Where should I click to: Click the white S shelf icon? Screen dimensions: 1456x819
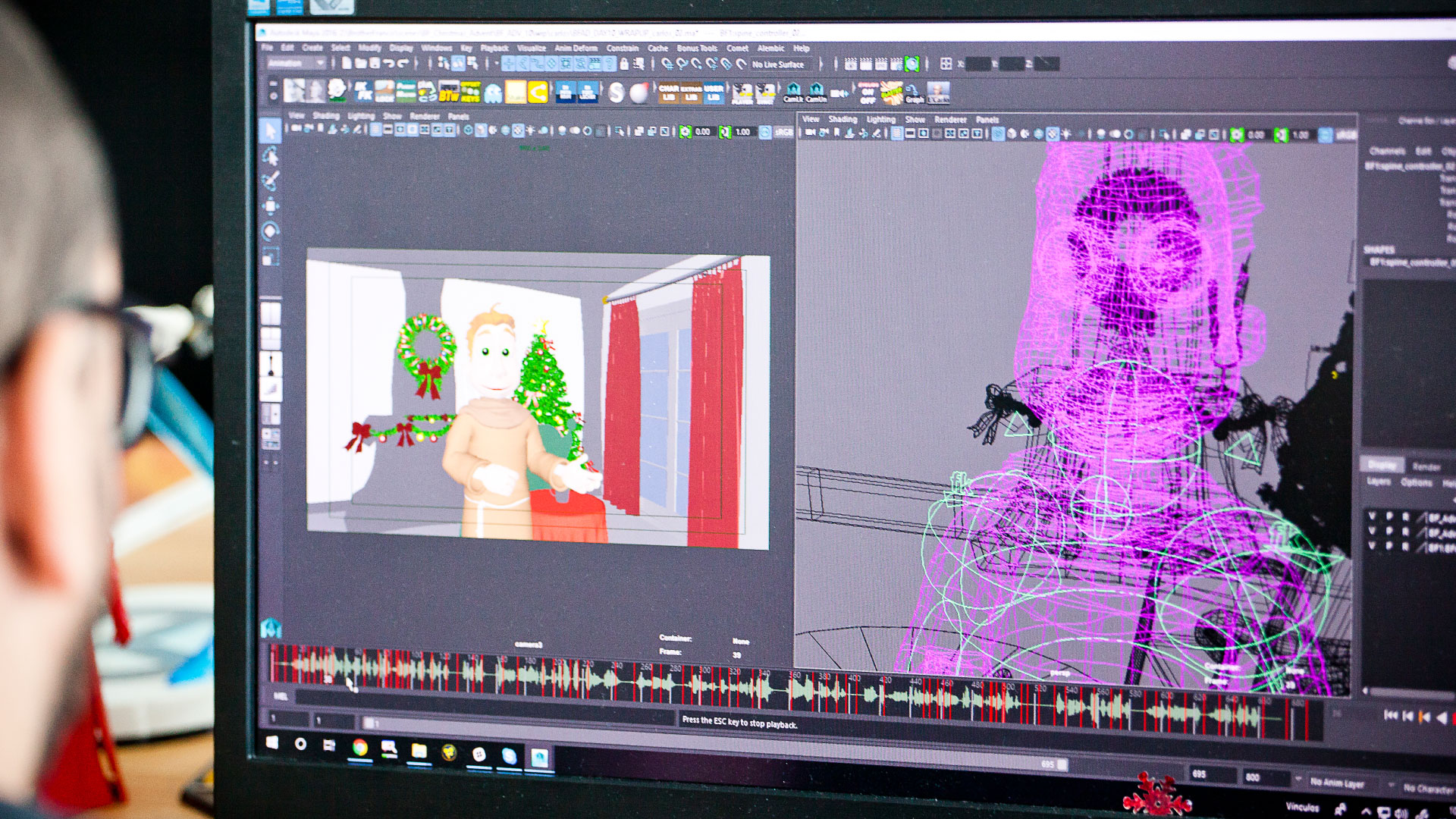point(617,93)
